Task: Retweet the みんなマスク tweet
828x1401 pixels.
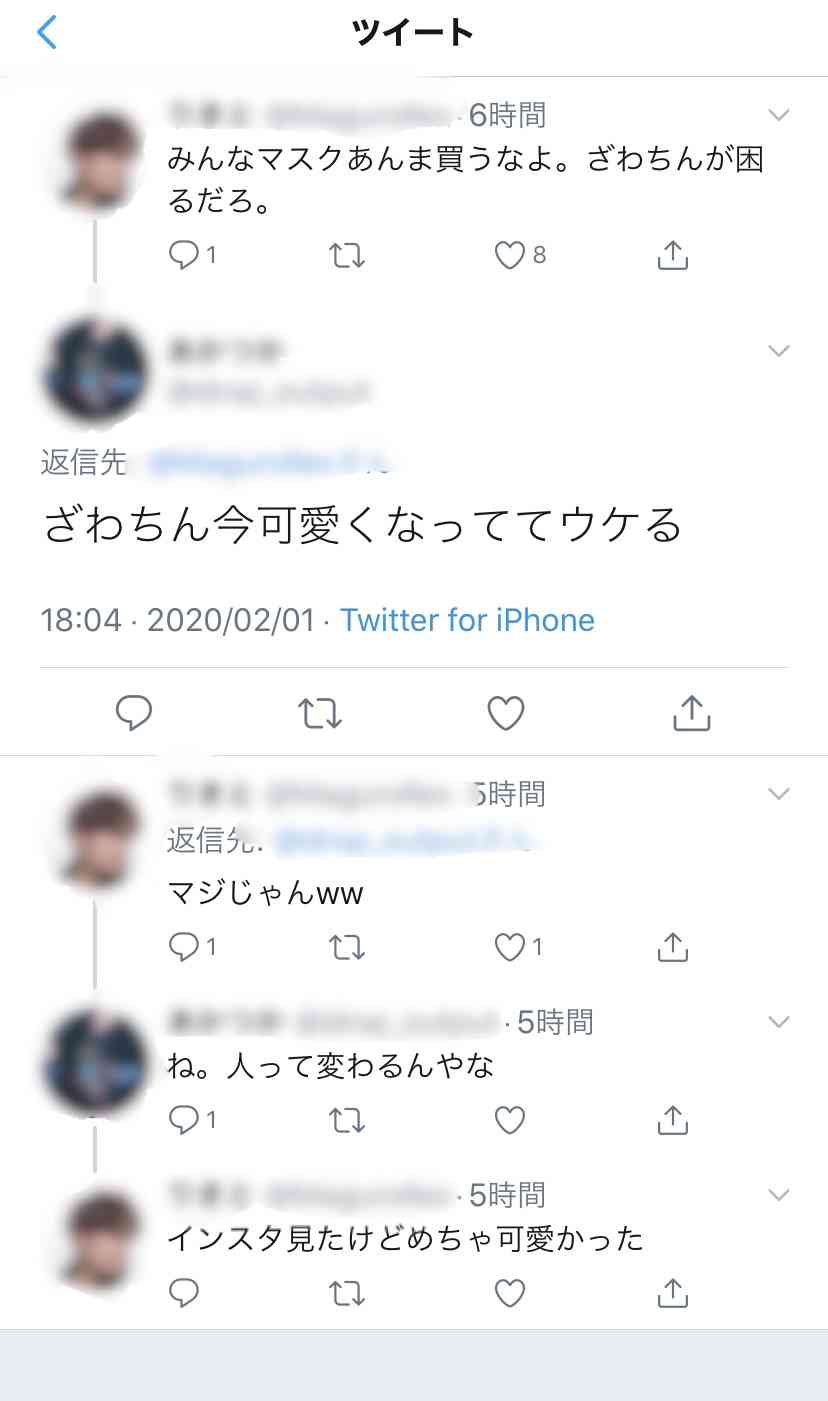Action: [x=347, y=256]
